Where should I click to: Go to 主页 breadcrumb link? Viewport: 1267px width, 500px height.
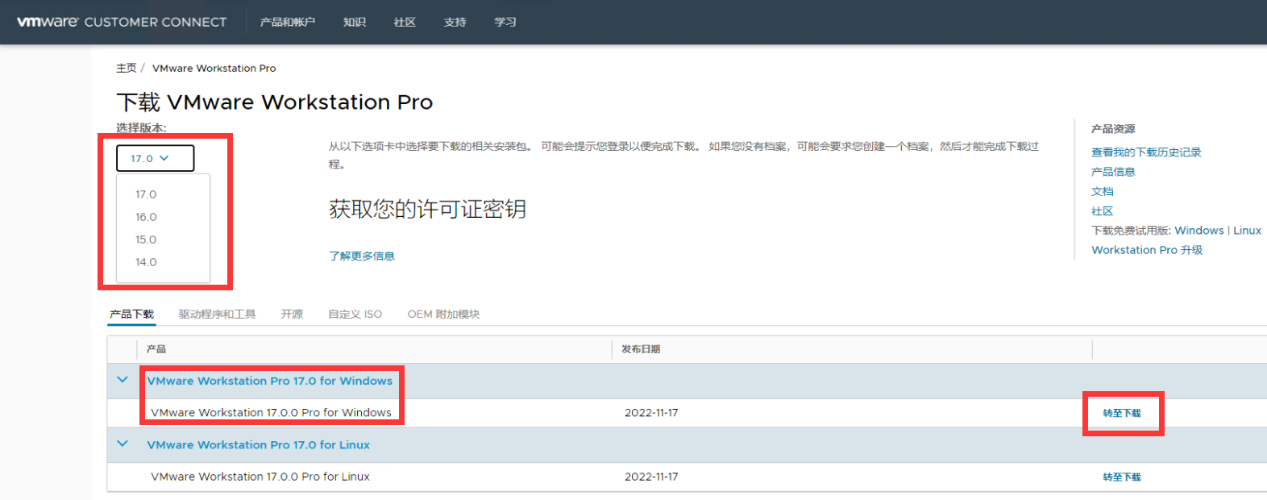126,68
